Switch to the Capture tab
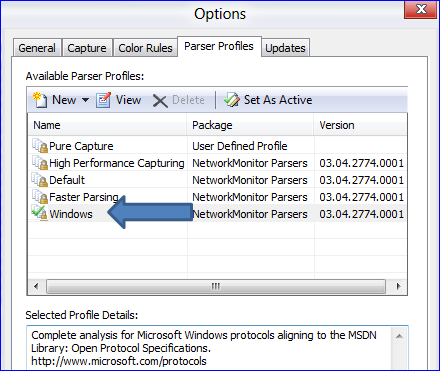Image resolution: width=440 pixels, height=371 pixels. pyautogui.click(x=87, y=48)
